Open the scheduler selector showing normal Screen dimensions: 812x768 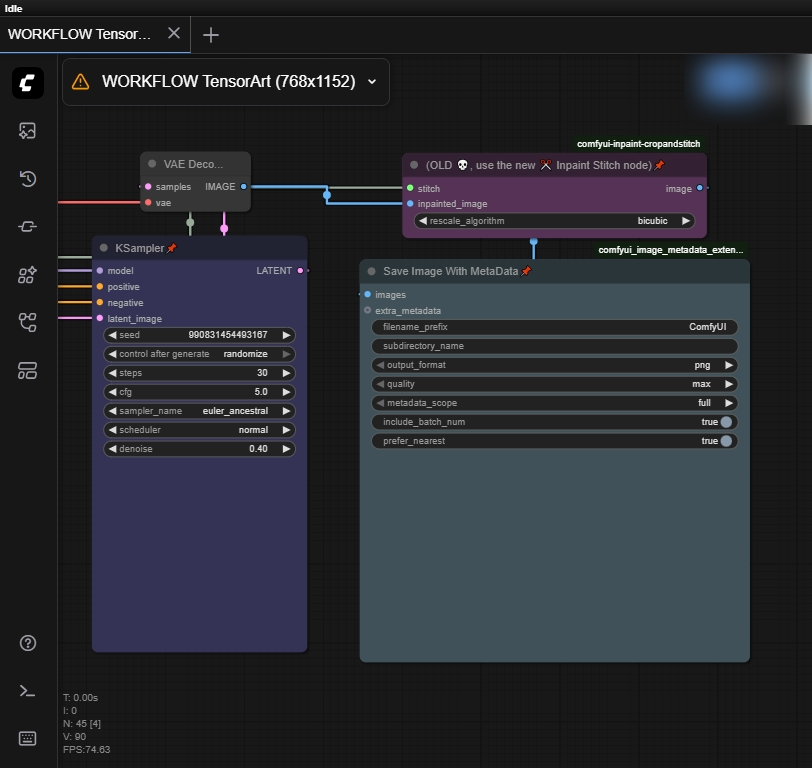(200, 429)
